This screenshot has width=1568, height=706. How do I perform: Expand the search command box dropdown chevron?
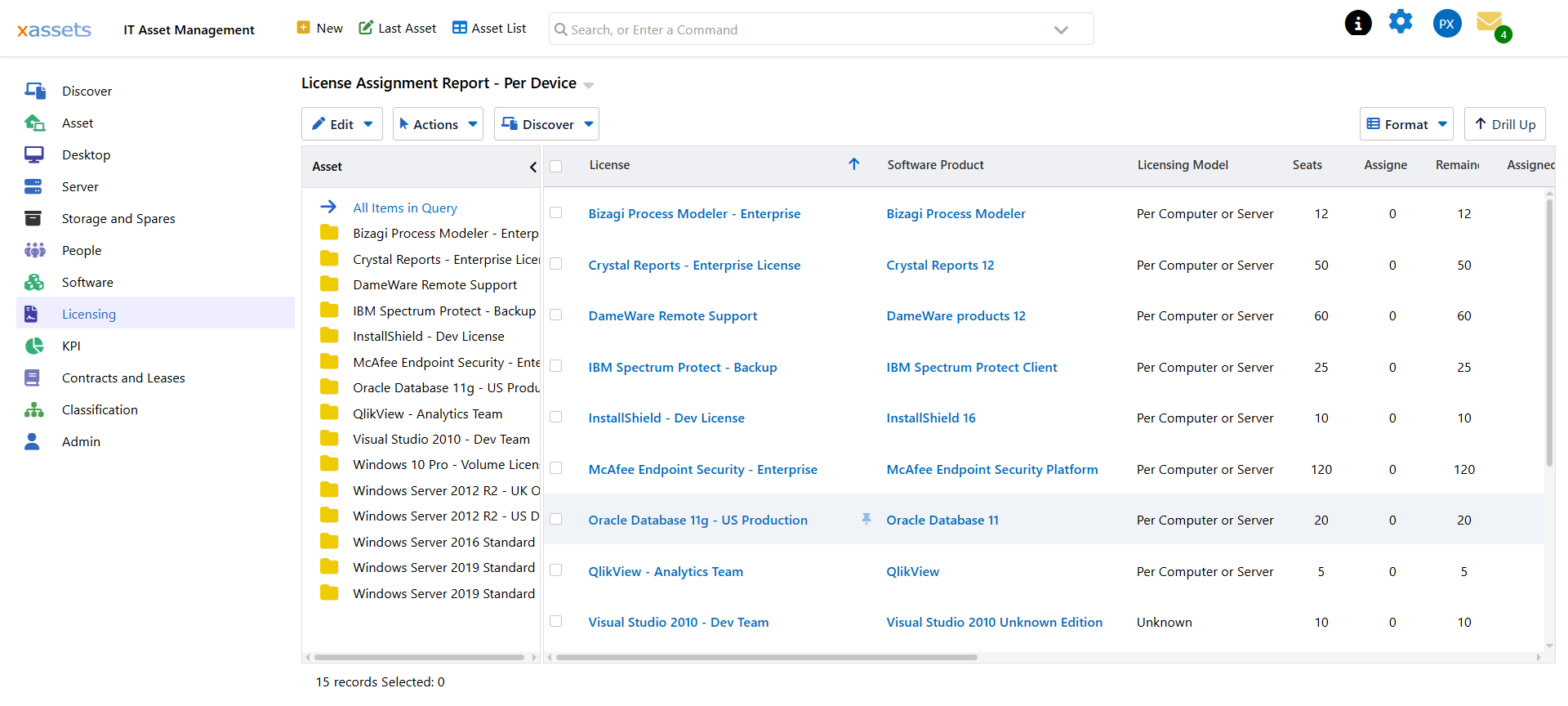(x=1061, y=30)
